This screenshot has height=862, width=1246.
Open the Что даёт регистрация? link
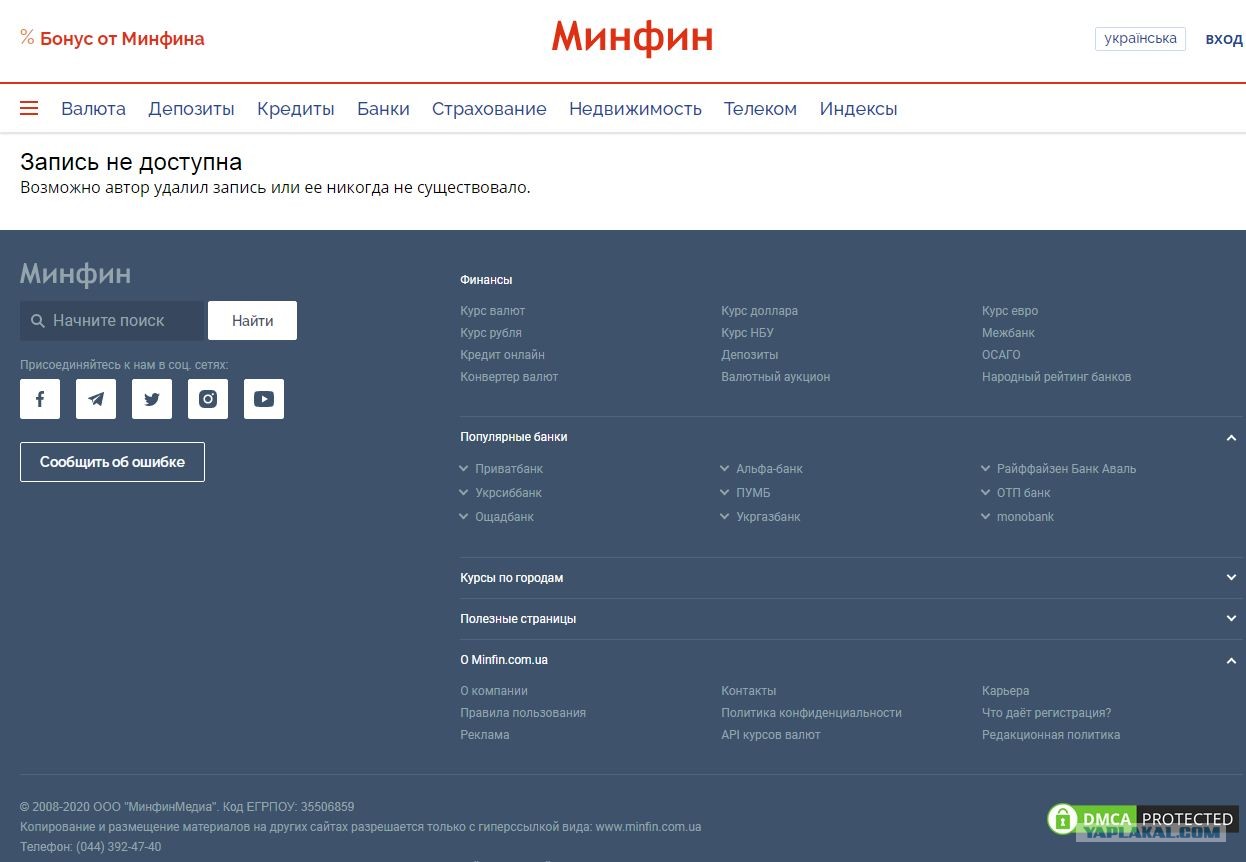click(x=1046, y=713)
